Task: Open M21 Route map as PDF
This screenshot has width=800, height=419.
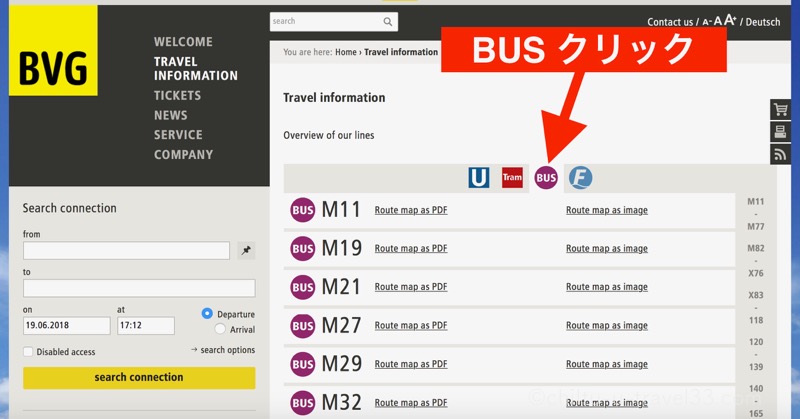Action: [x=411, y=287]
